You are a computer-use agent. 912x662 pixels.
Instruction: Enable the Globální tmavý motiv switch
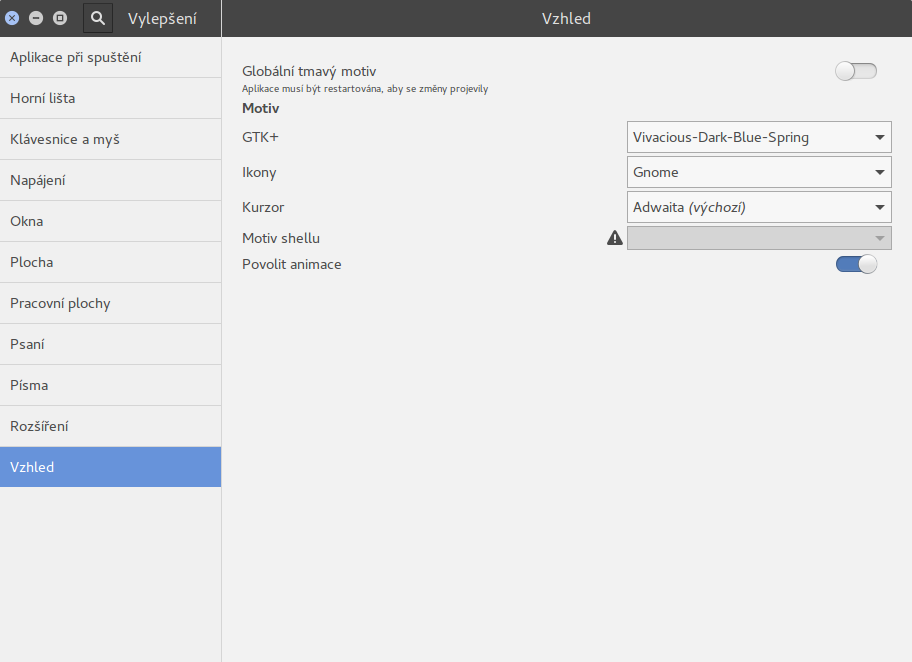(855, 71)
